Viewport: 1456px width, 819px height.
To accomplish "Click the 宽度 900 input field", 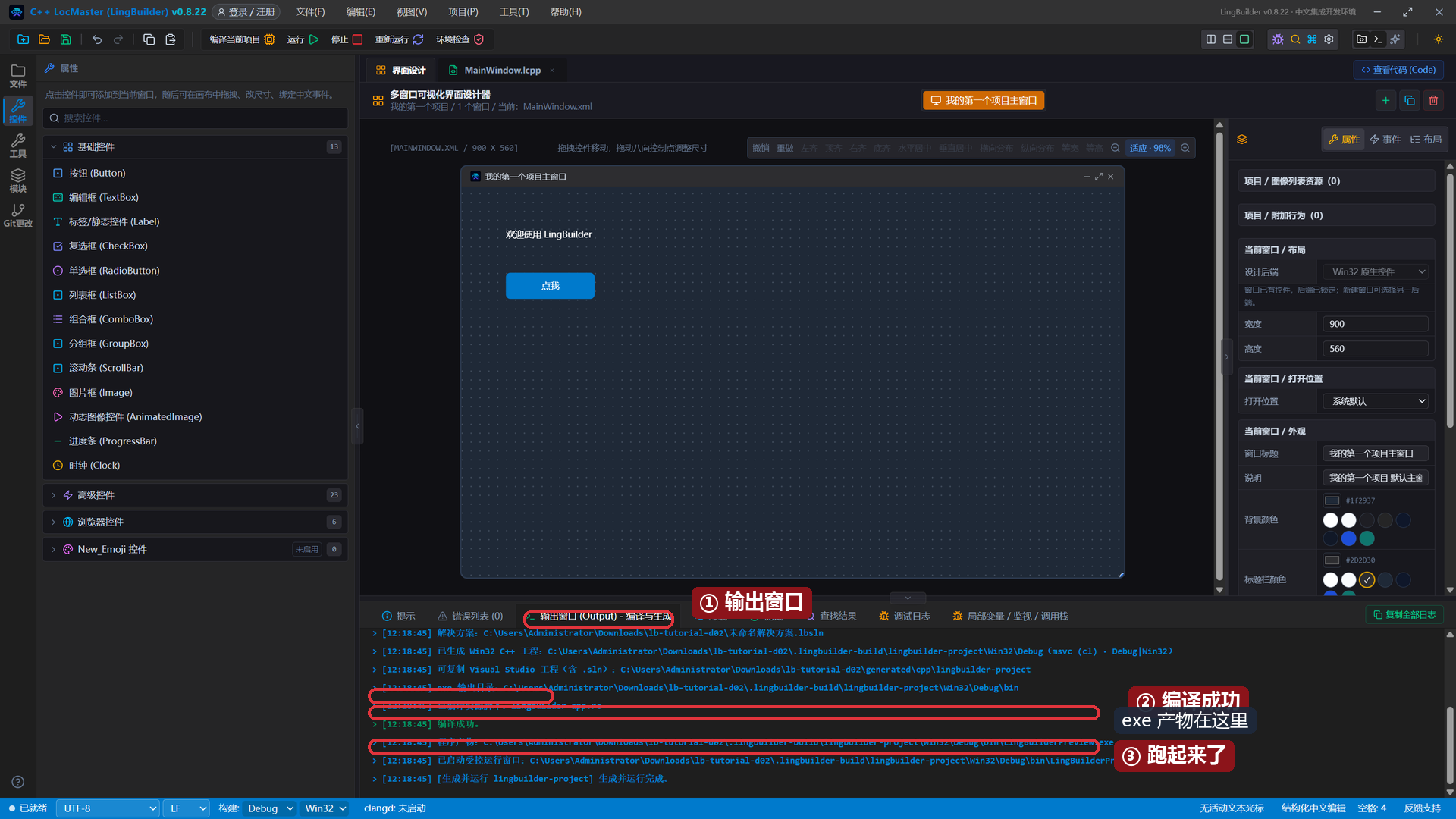I will tap(1376, 324).
